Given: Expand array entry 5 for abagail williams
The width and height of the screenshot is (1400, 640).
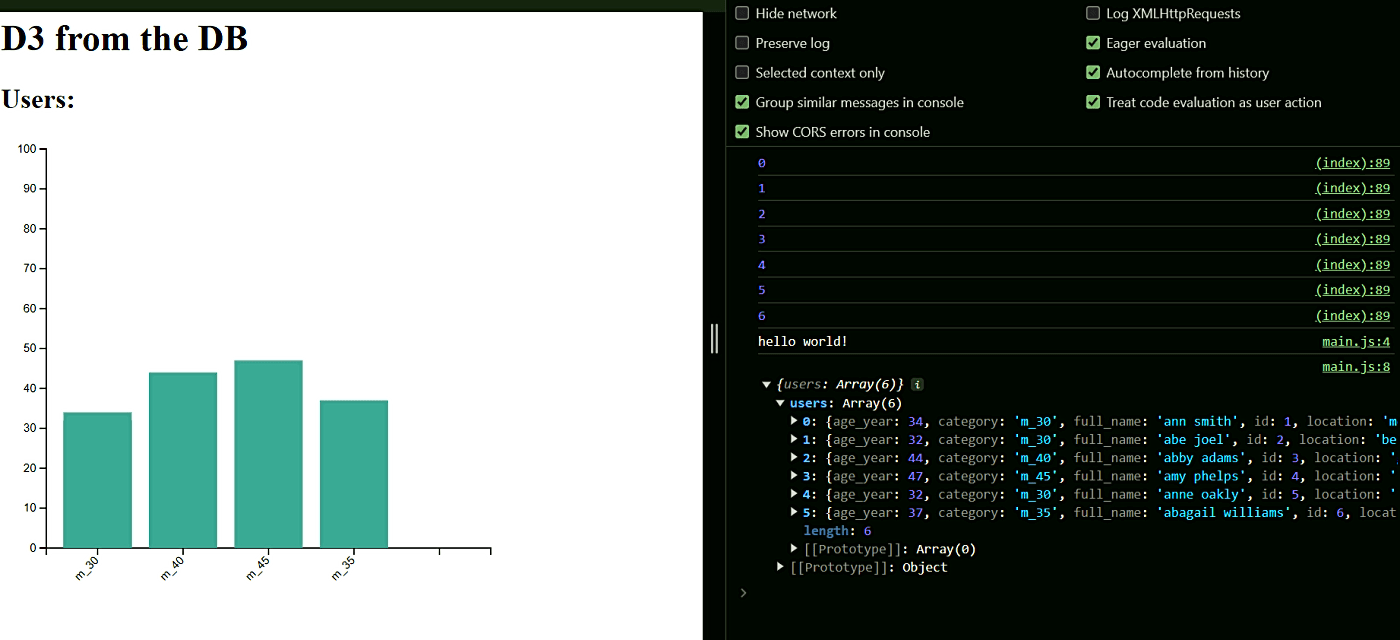Looking at the screenshot, I should coord(795,512).
